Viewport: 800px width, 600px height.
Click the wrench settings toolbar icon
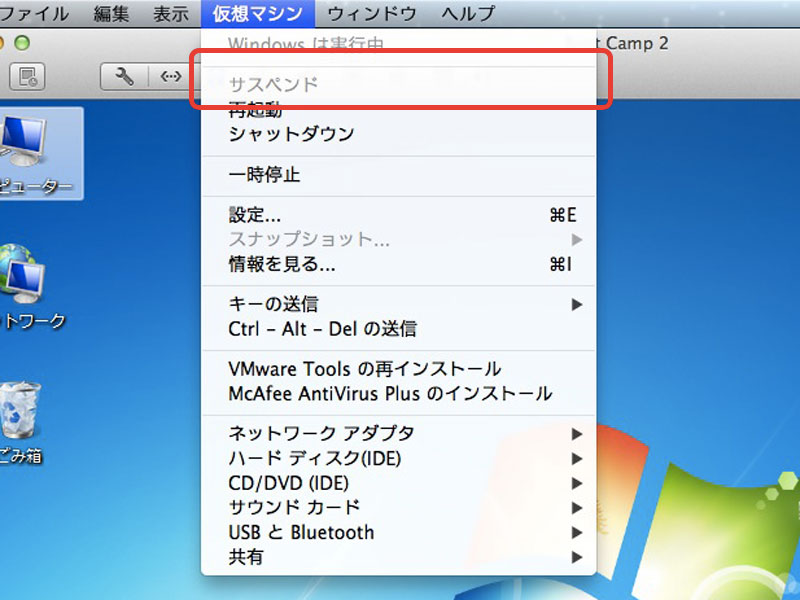pos(124,77)
